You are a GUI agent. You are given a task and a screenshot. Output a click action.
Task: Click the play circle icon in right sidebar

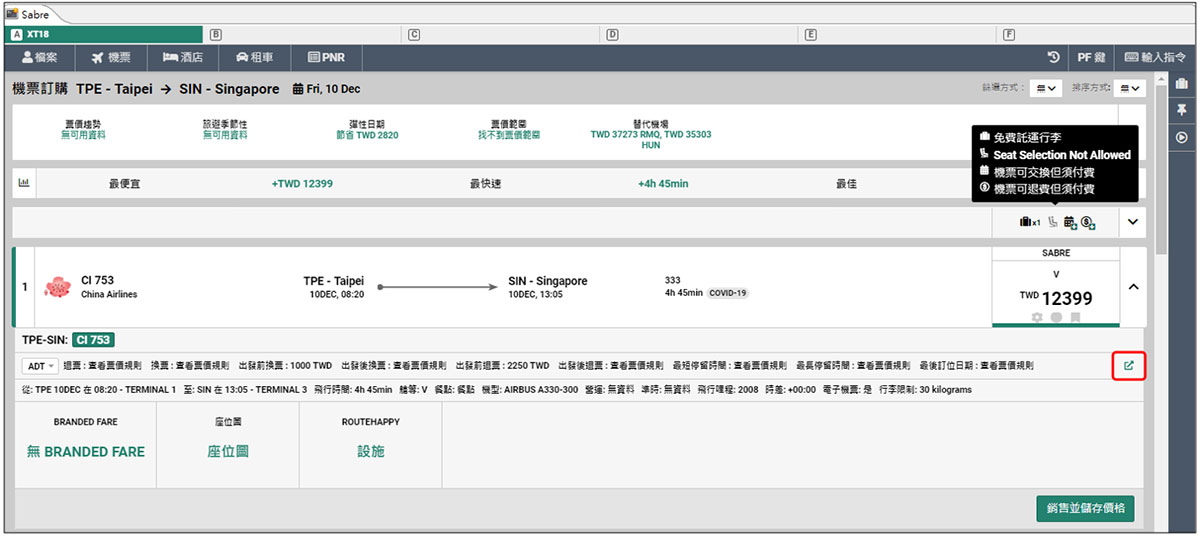[1182, 138]
